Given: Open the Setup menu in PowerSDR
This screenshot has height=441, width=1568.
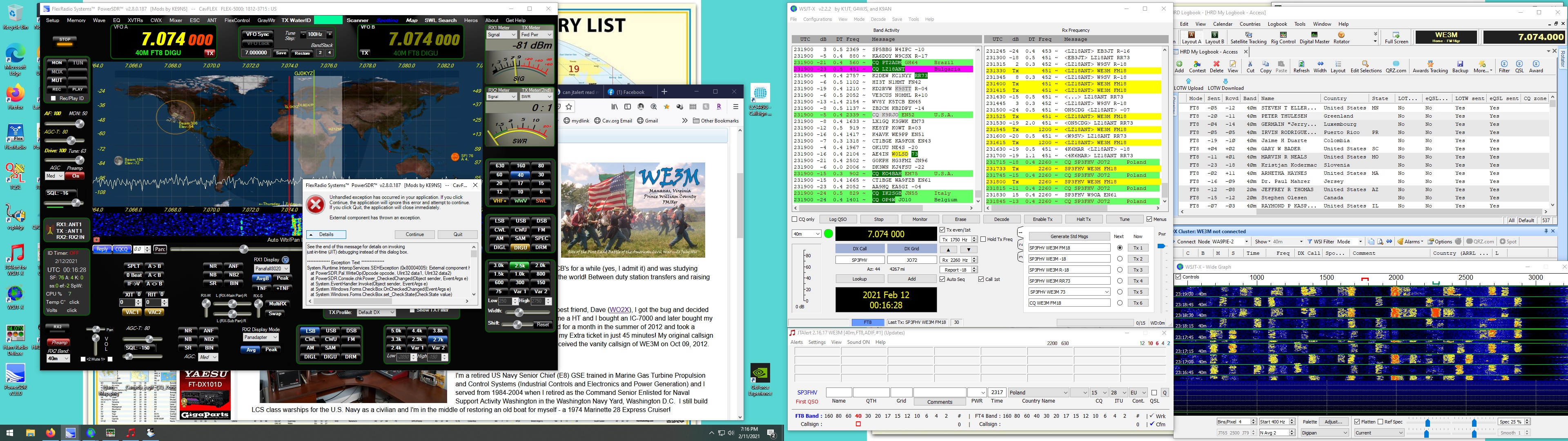Looking at the screenshot, I should click(53, 20).
